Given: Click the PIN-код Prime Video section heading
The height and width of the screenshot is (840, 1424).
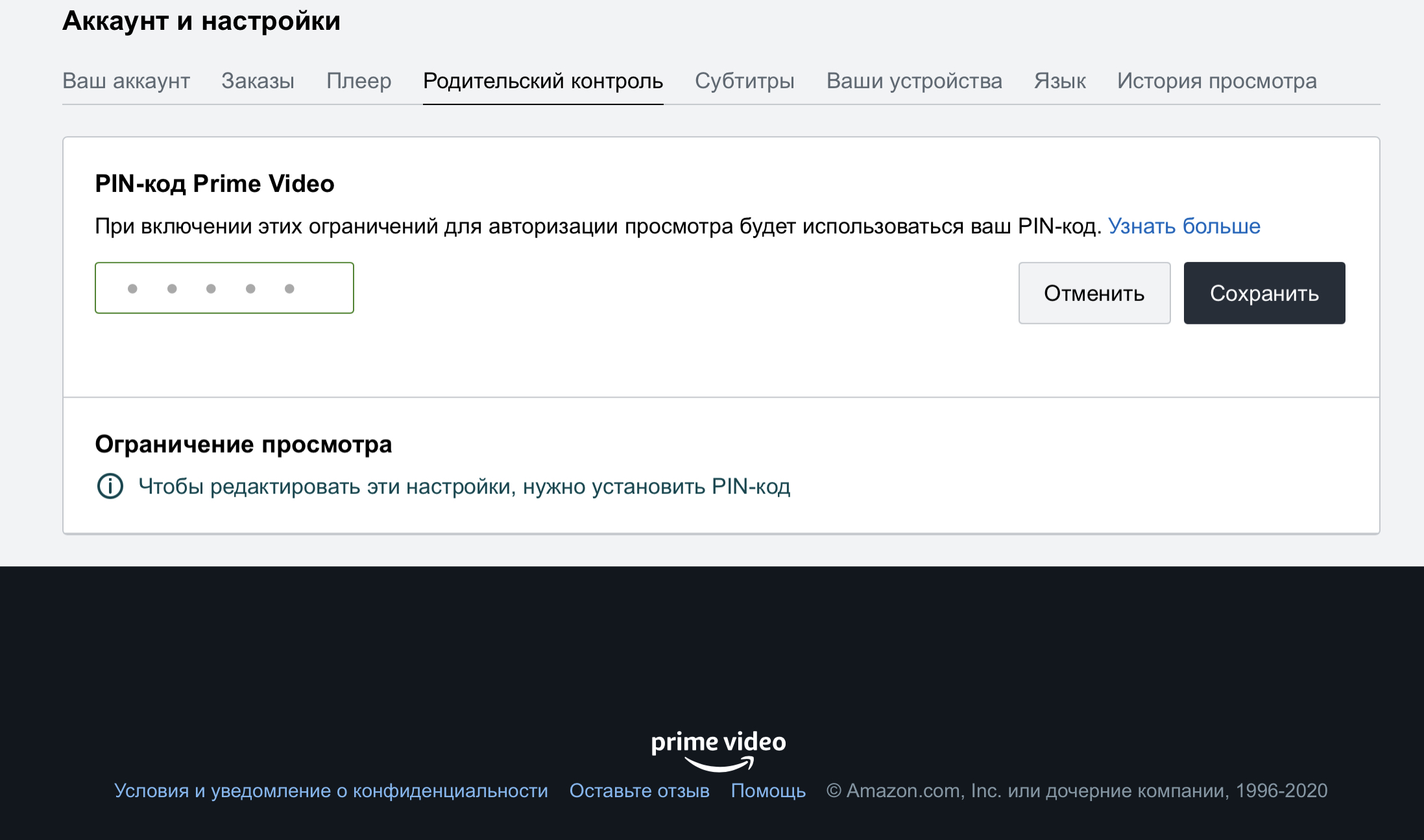Looking at the screenshot, I should click(x=215, y=184).
